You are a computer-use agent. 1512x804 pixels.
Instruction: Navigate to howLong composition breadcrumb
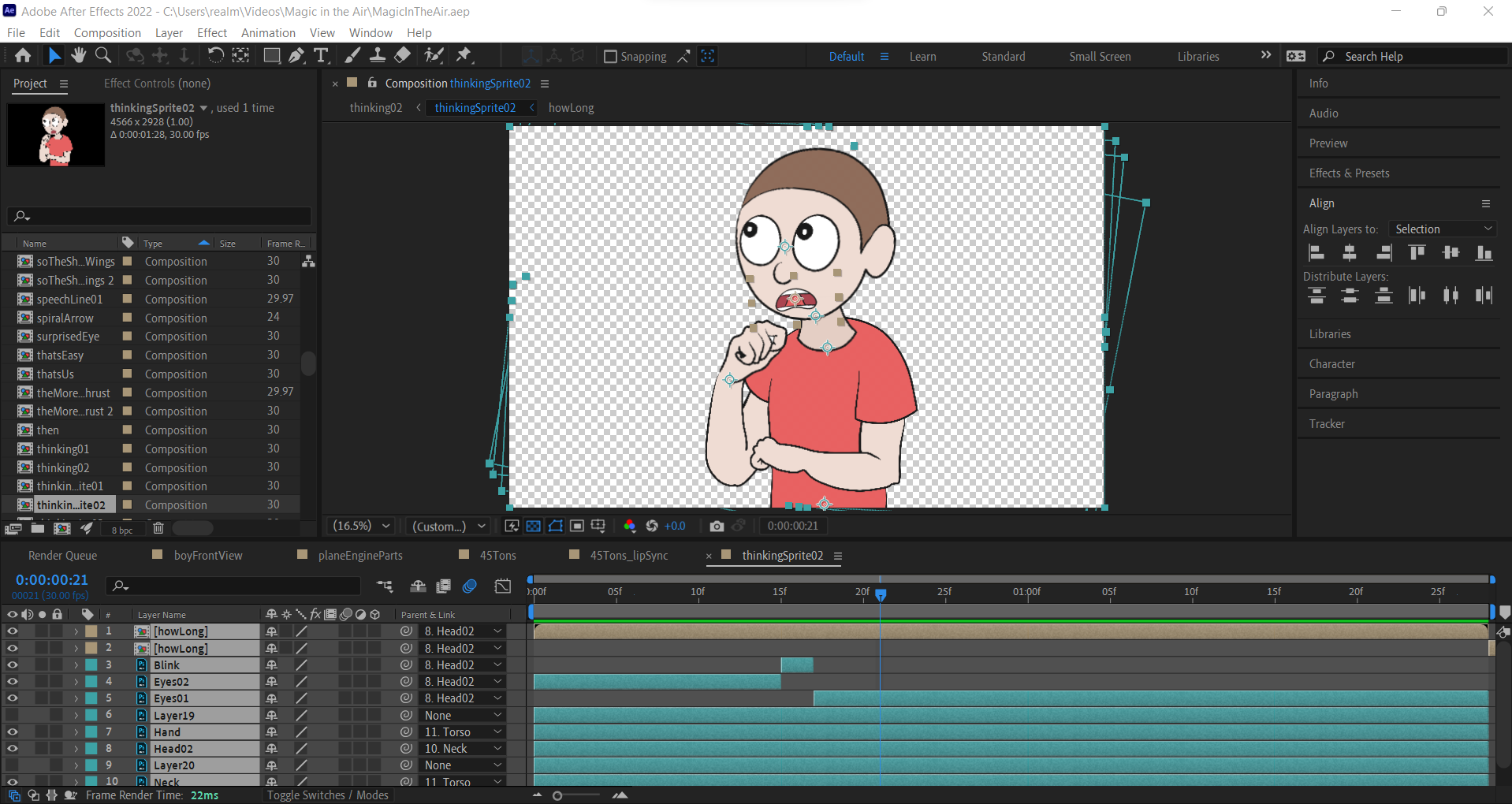[571, 108]
